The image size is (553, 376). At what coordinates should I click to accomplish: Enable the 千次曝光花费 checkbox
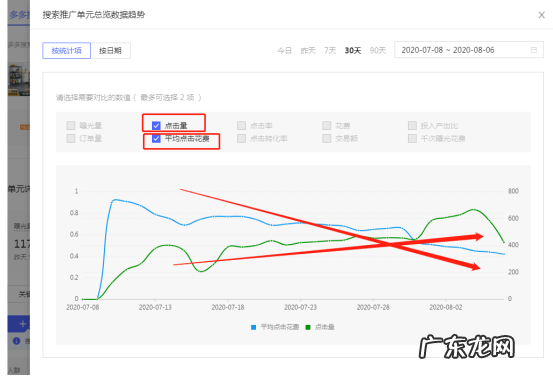[412, 138]
